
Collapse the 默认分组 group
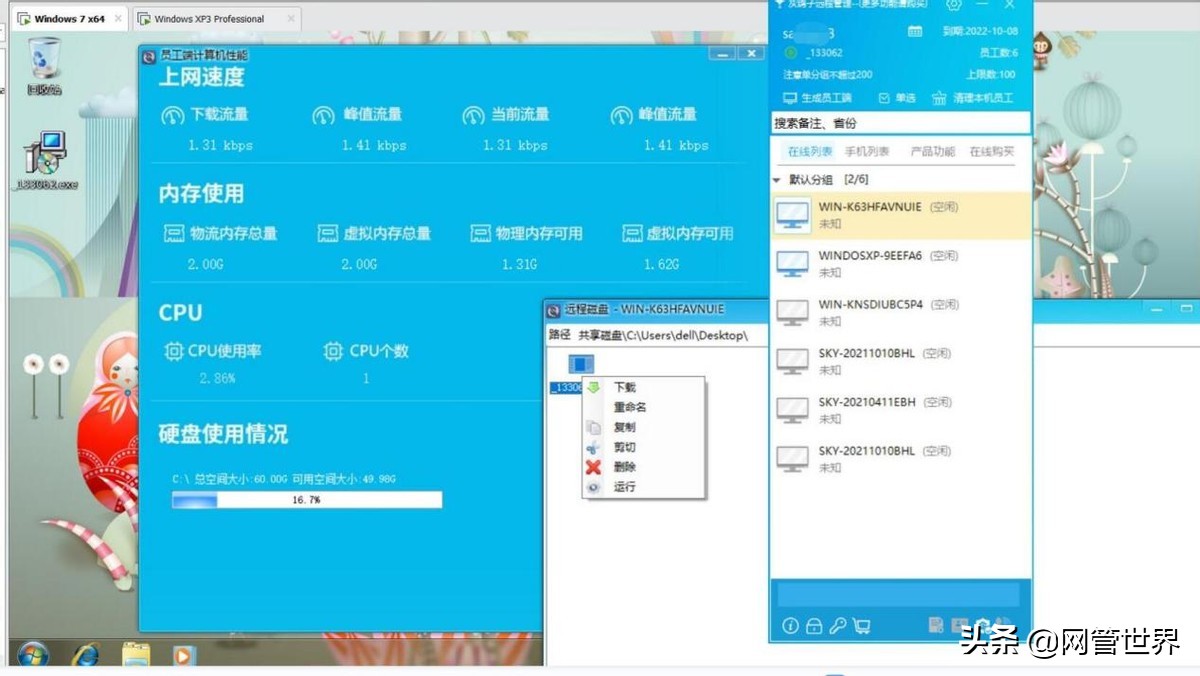click(776, 179)
